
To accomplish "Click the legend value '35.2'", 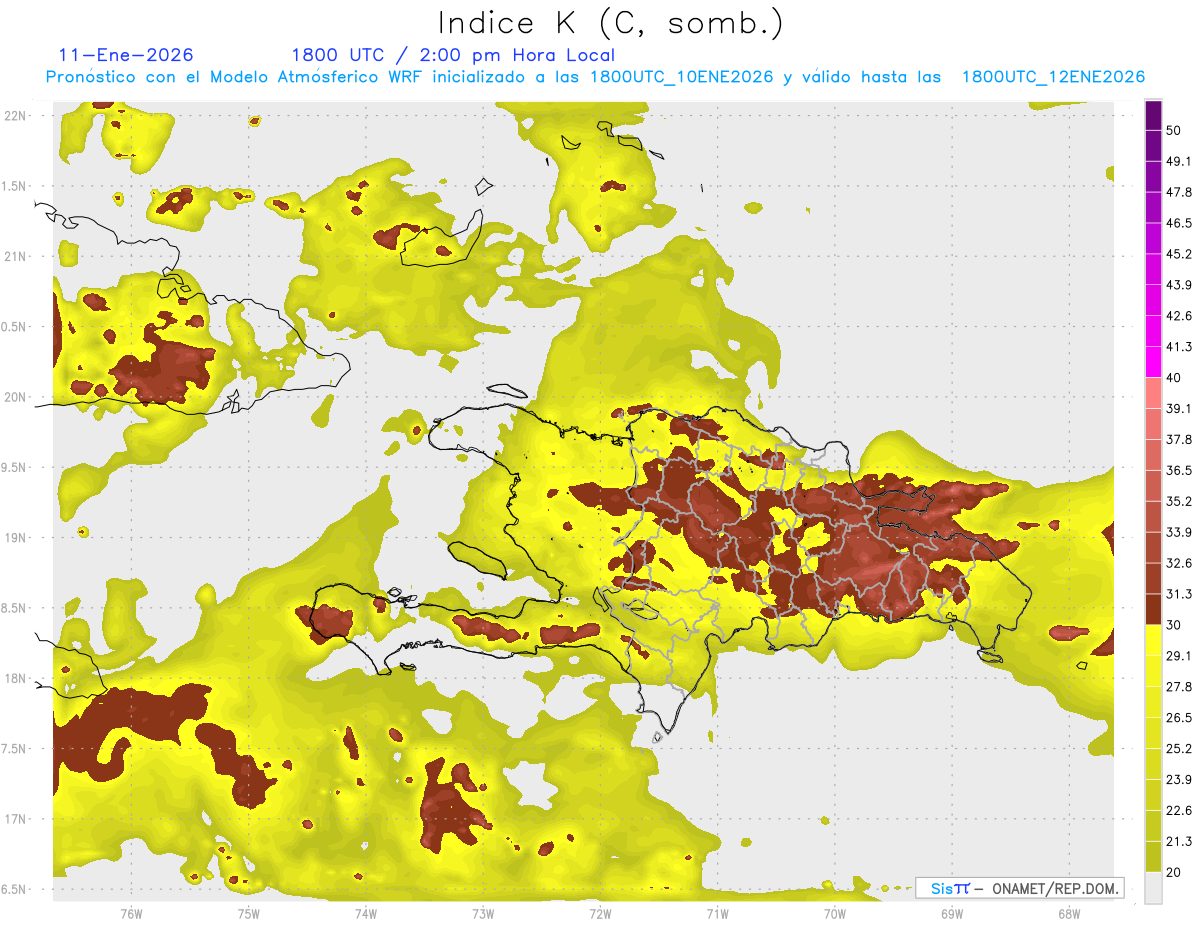I will (1179, 501).
